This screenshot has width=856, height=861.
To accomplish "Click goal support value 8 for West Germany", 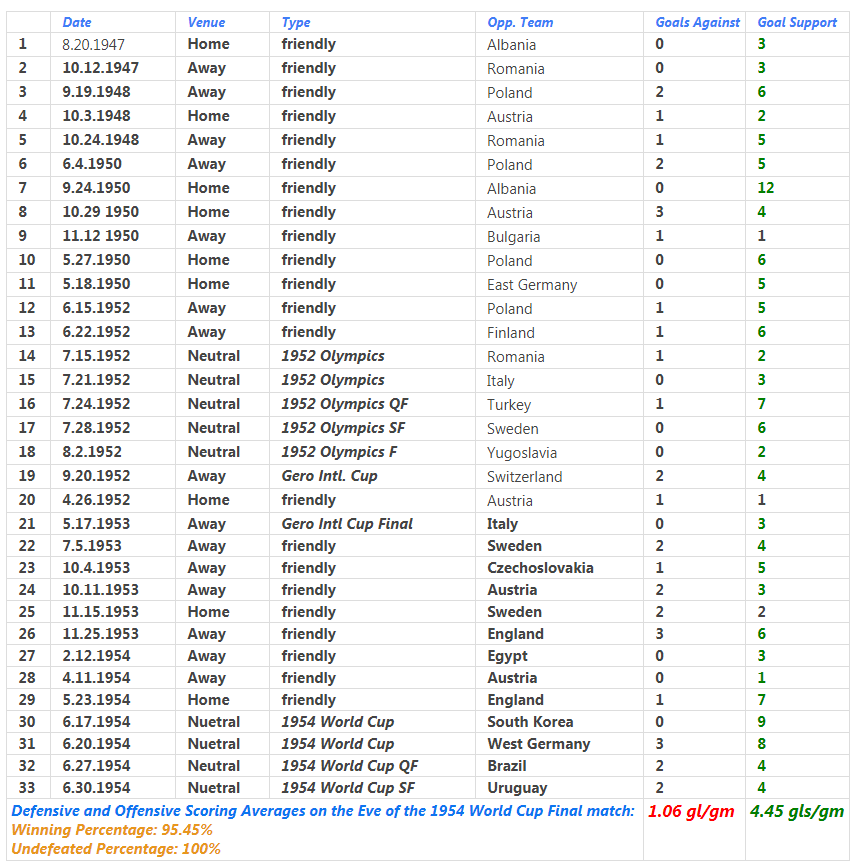I will pos(762,743).
